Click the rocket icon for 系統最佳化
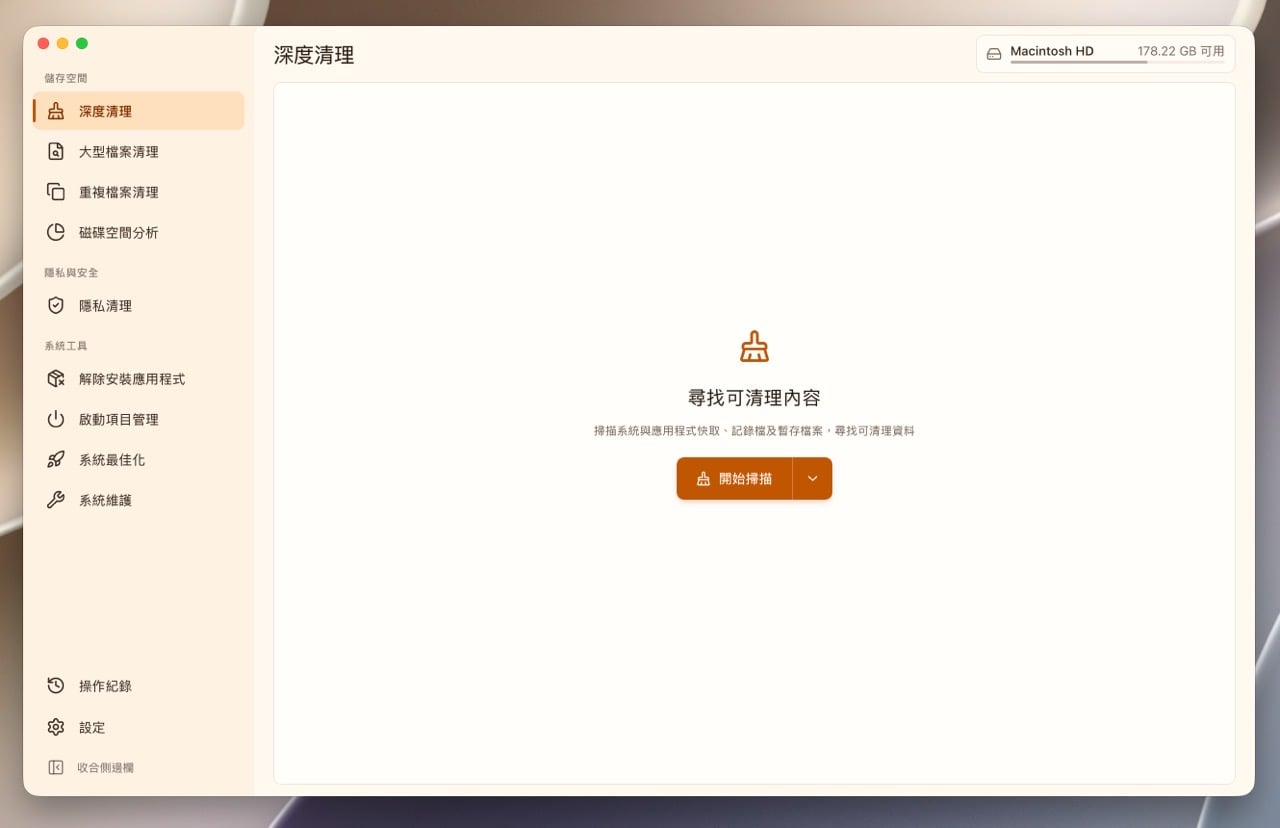 pos(56,460)
